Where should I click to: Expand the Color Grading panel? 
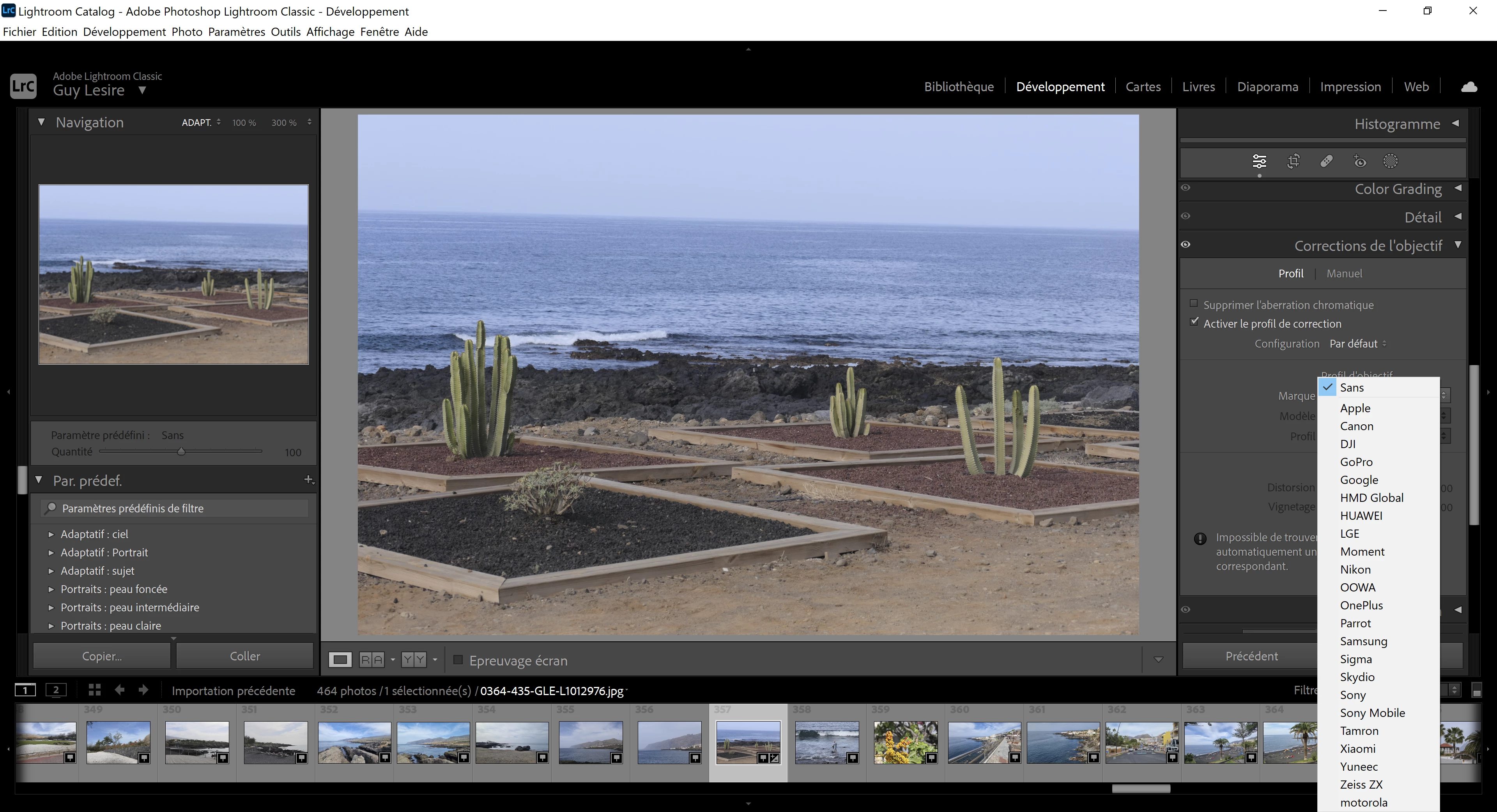pos(1398,189)
